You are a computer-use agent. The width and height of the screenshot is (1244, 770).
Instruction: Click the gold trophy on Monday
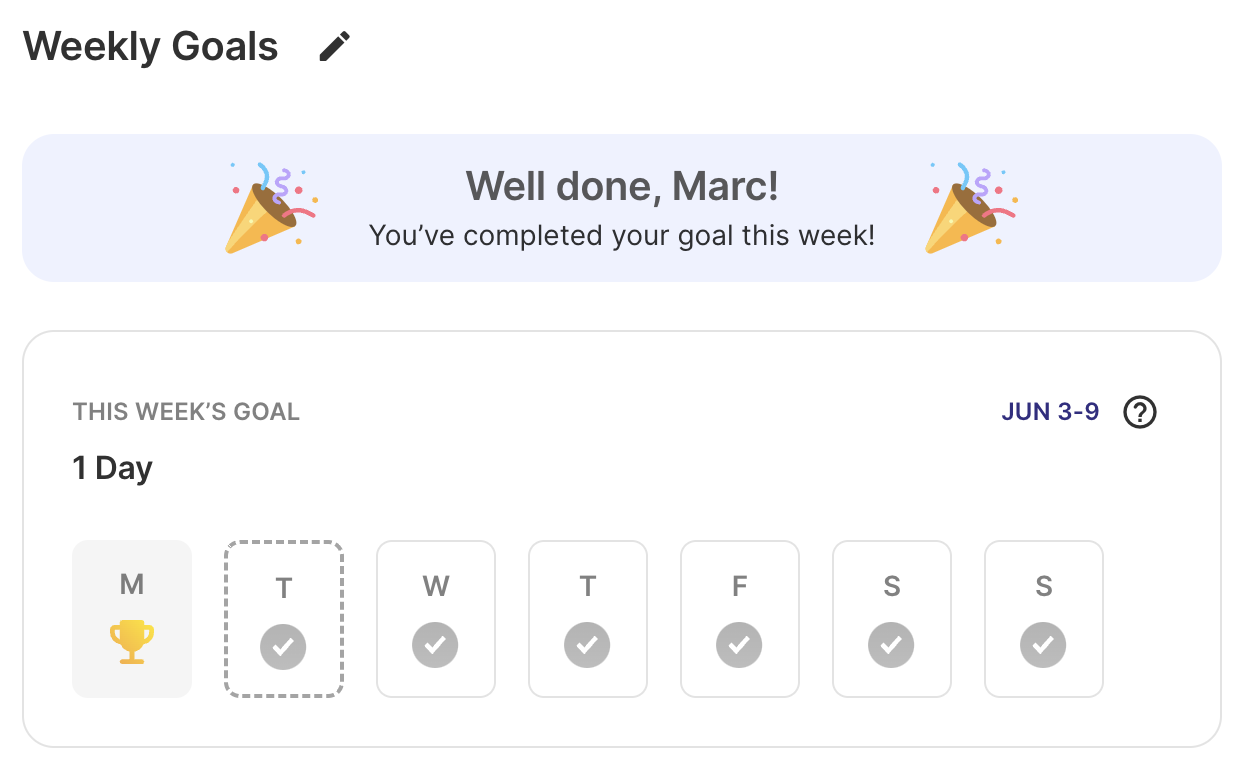point(131,642)
